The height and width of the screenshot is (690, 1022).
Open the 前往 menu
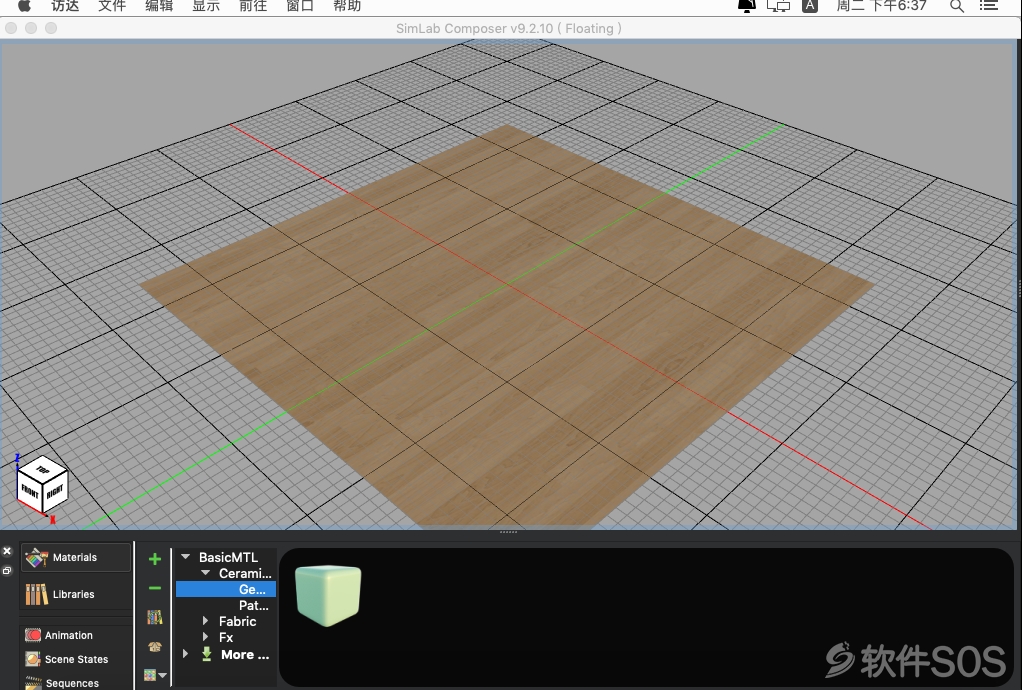(x=252, y=6)
